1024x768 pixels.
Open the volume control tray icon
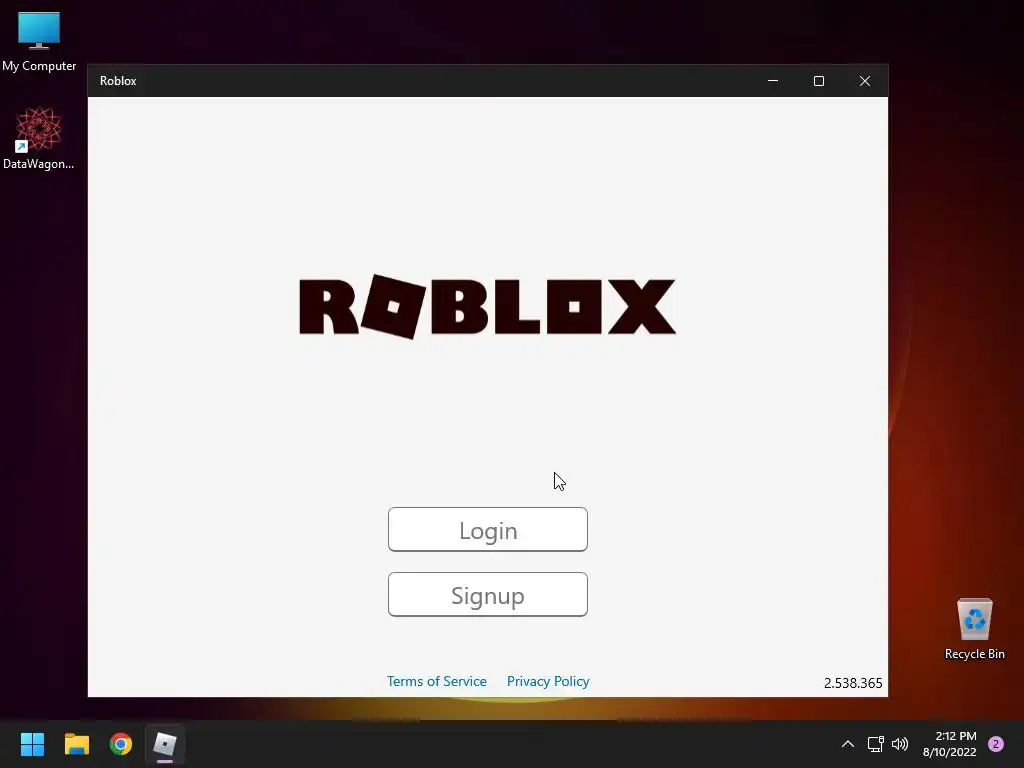coord(900,744)
